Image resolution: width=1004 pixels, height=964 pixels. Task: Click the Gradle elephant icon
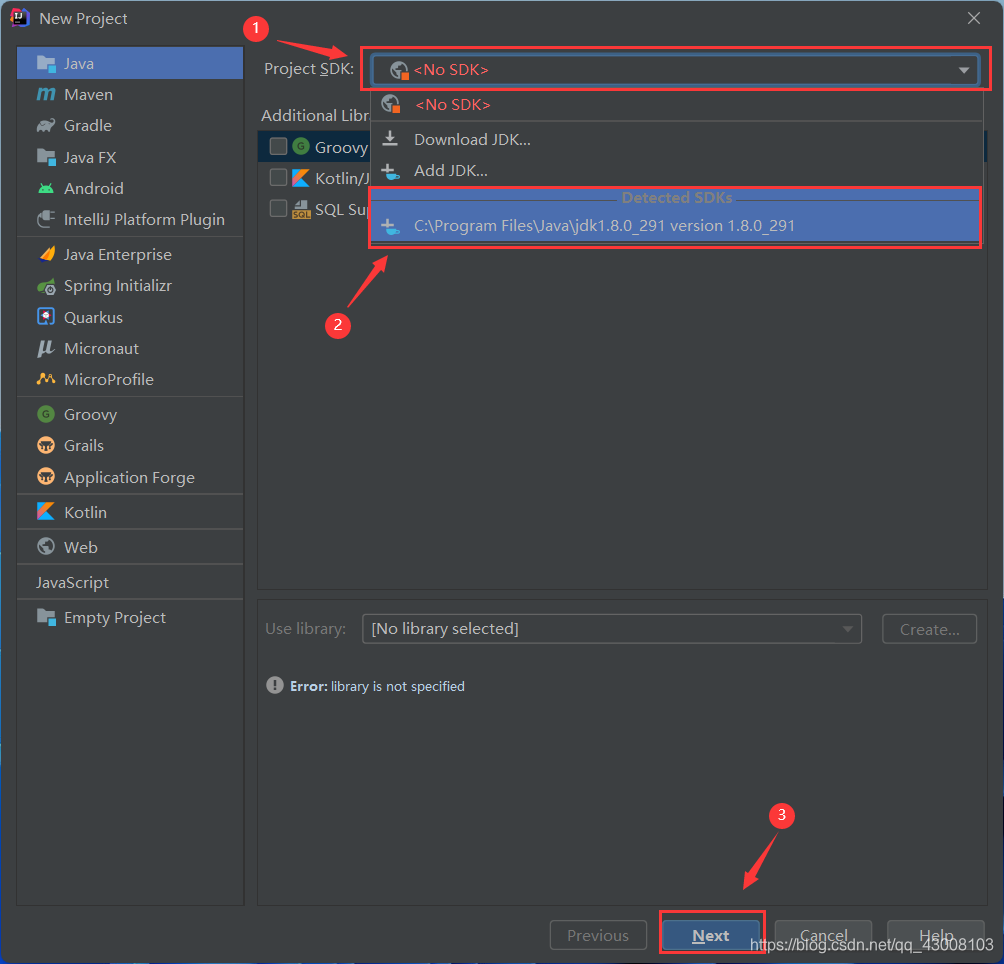pos(46,125)
